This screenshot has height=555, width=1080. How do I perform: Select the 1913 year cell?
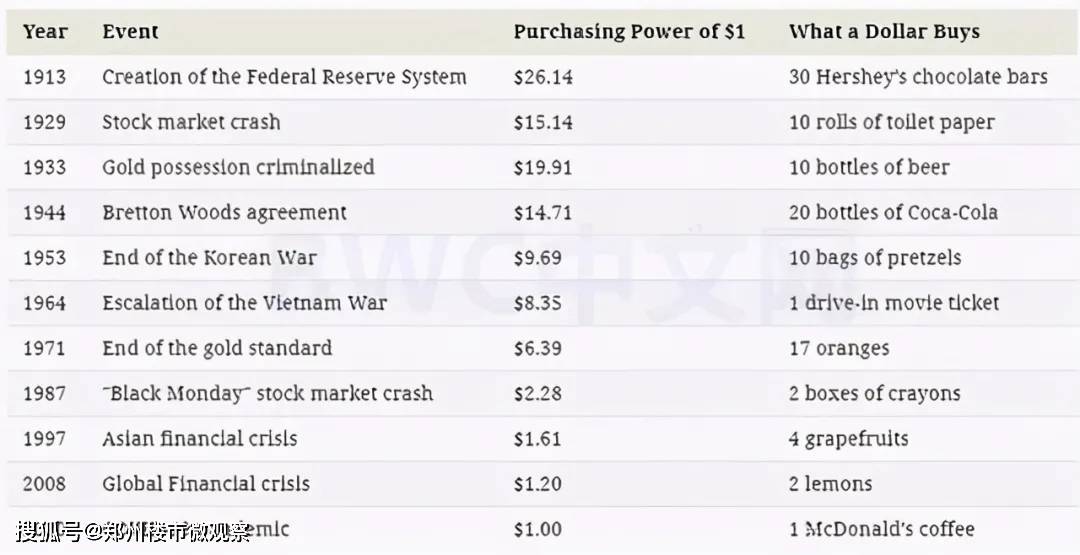pyautogui.click(x=45, y=77)
